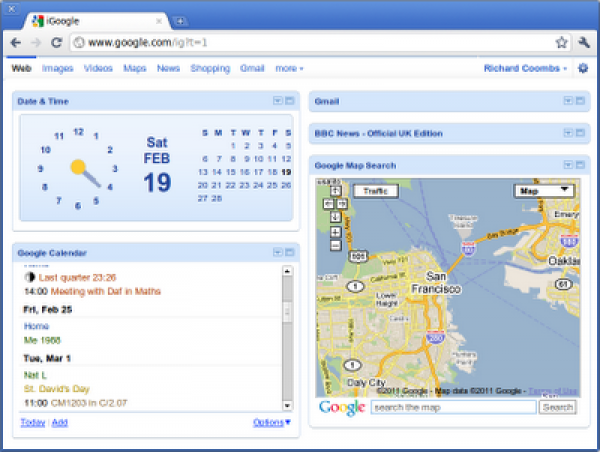The height and width of the screenshot is (452, 600).
Task: Open the Videos navigation link
Action: (98, 69)
